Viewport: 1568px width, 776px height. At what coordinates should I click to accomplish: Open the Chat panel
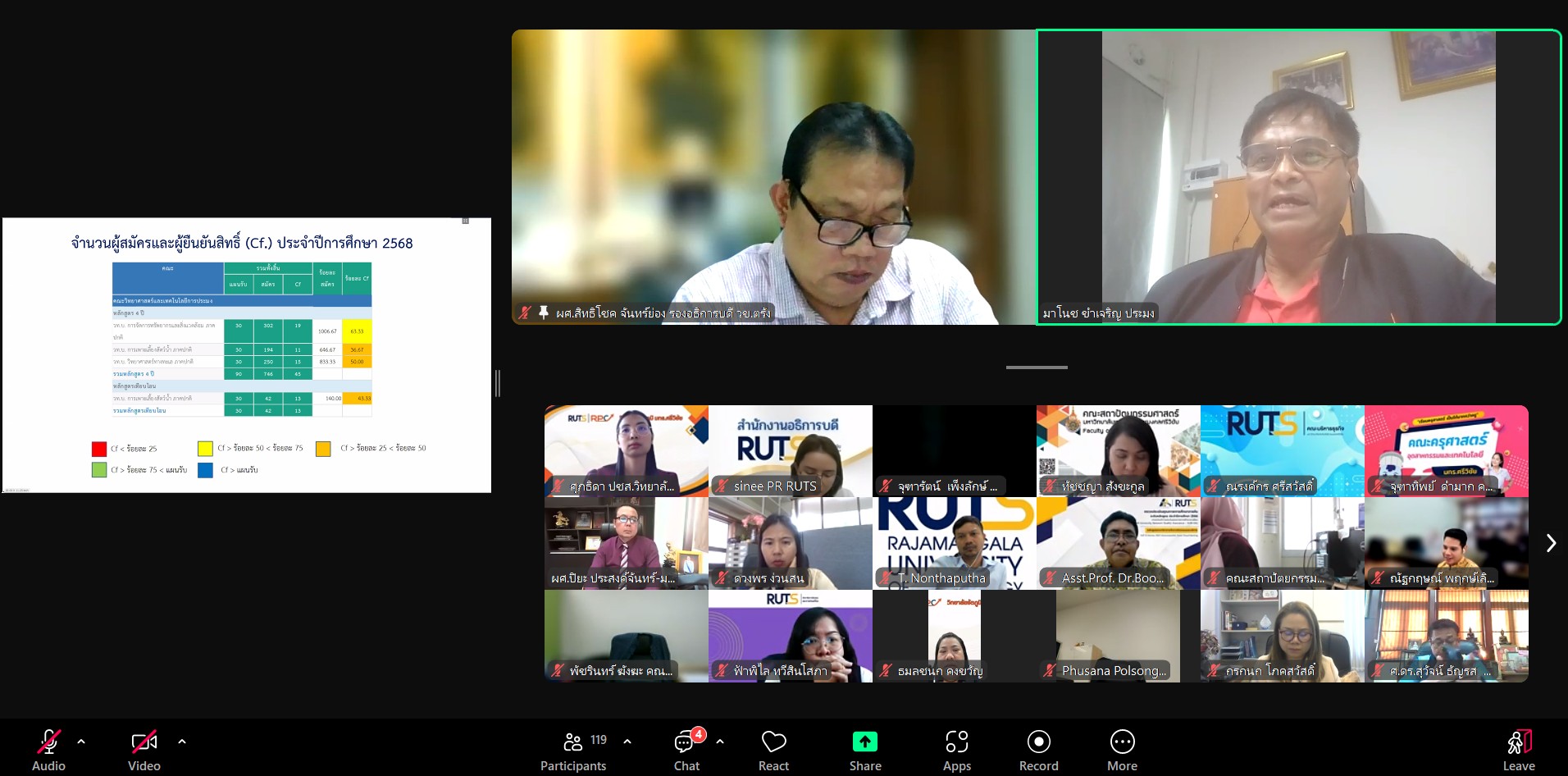click(685, 742)
